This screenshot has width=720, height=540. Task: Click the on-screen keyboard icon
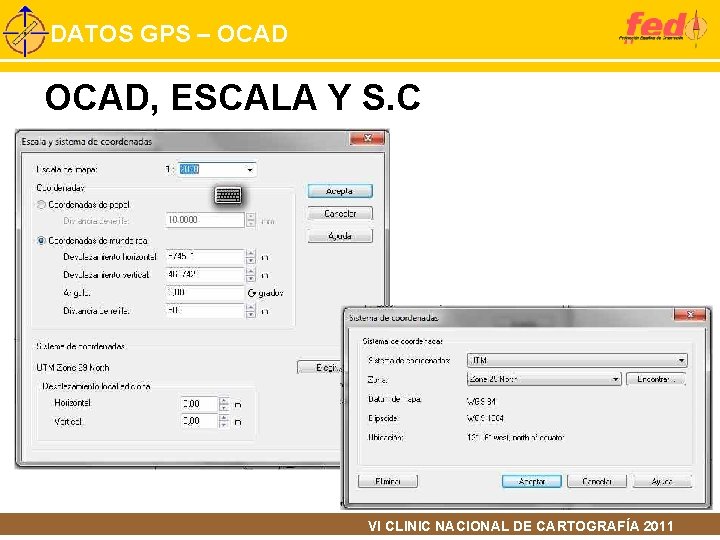tap(228, 196)
